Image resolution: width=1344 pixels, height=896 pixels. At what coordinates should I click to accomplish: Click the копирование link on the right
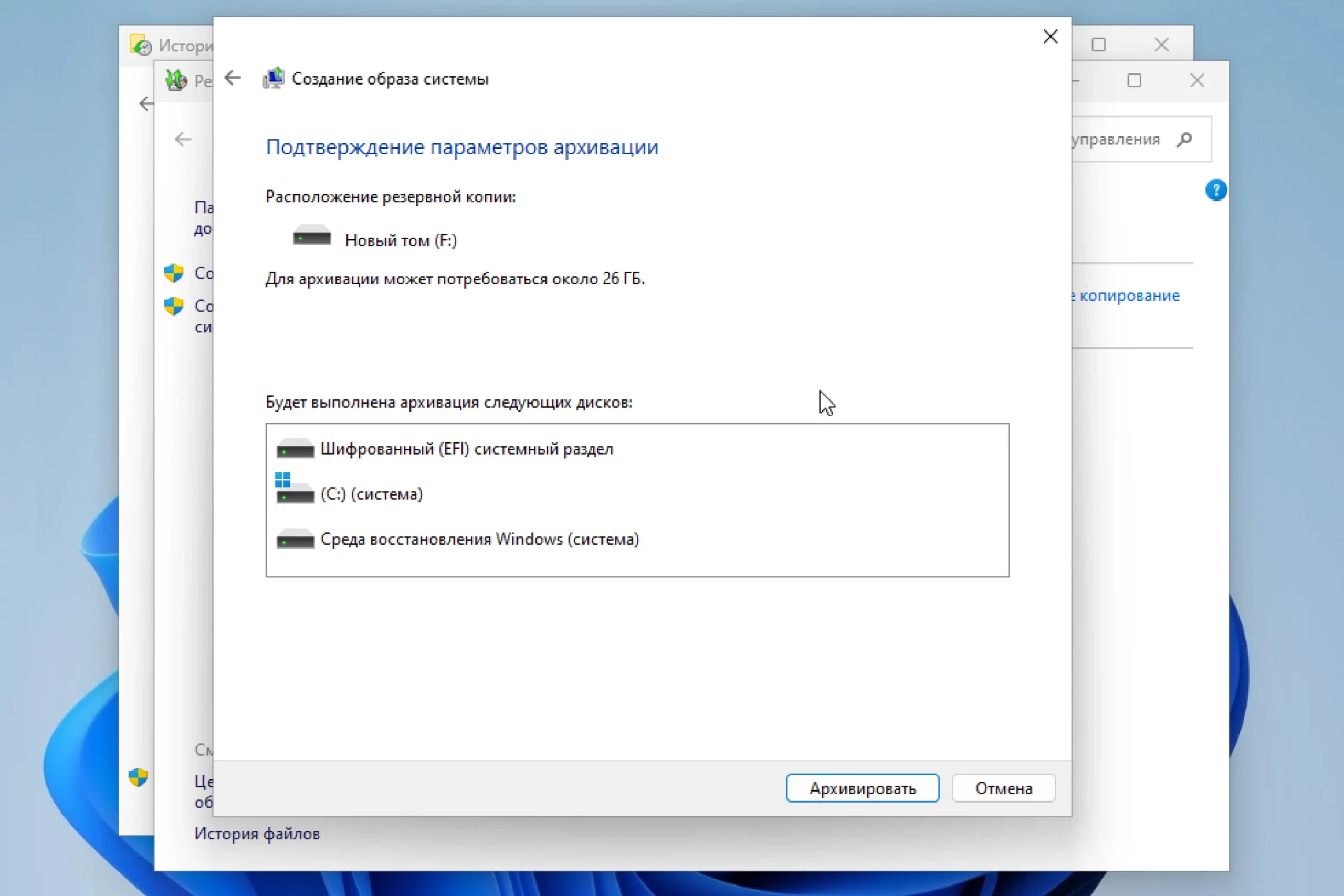[x=1129, y=296]
